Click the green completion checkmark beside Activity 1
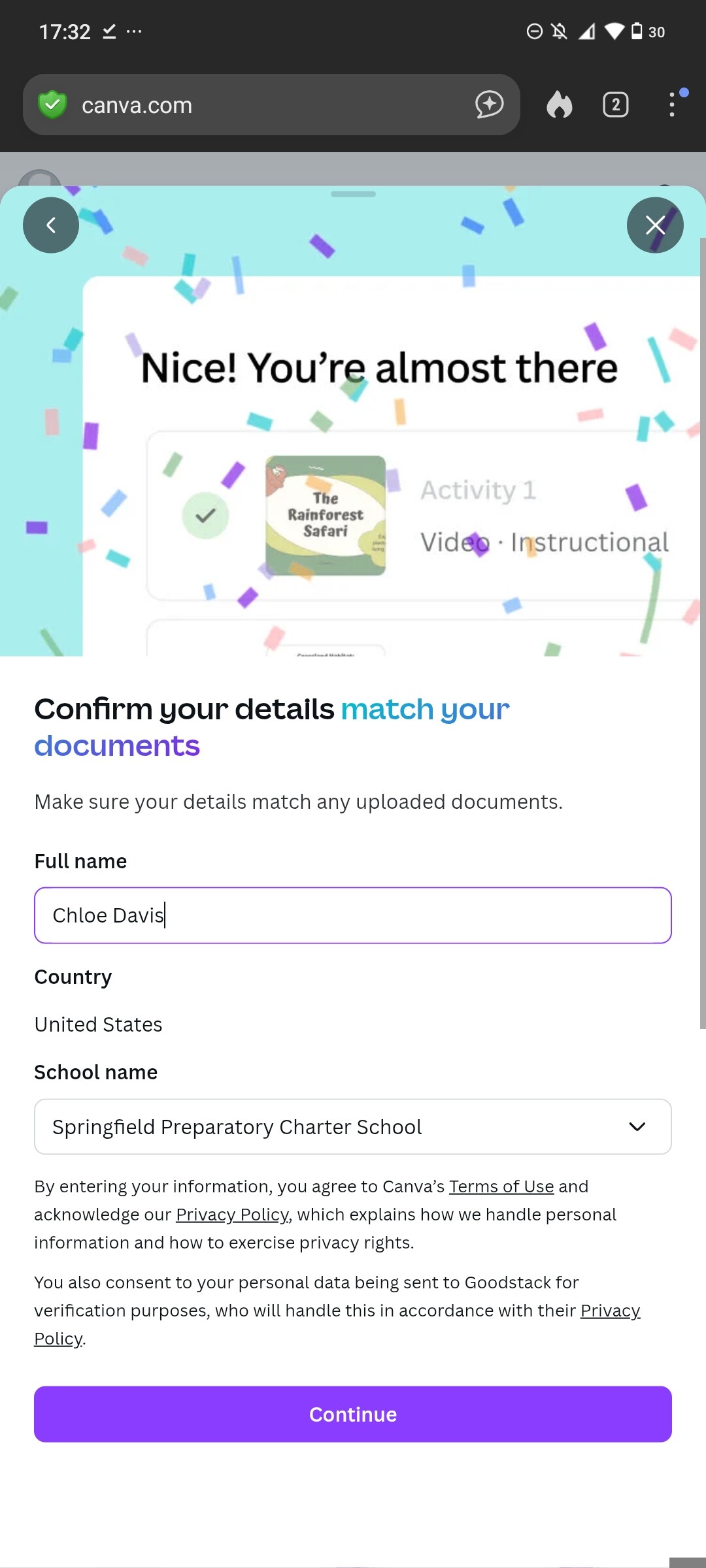 click(207, 515)
